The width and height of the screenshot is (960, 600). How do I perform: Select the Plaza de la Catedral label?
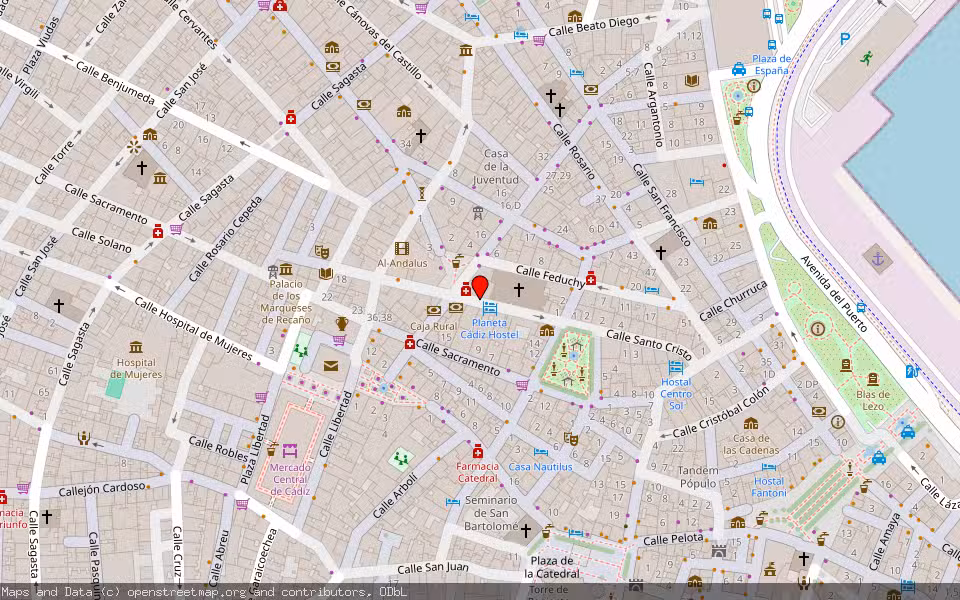(552, 567)
